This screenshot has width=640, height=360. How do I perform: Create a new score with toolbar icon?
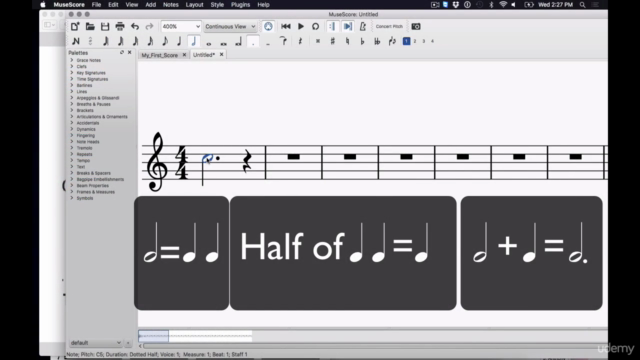tap(75, 27)
